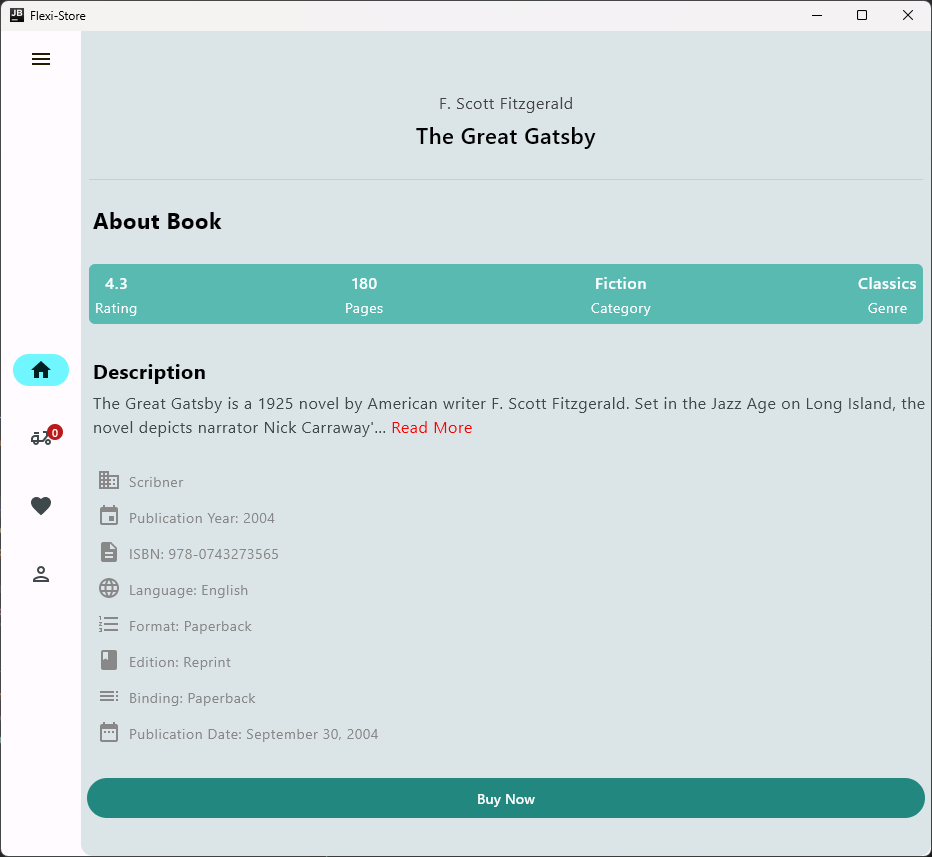Click the Language globe icon
Screen dimensions: 932x857
pos(109,588)
